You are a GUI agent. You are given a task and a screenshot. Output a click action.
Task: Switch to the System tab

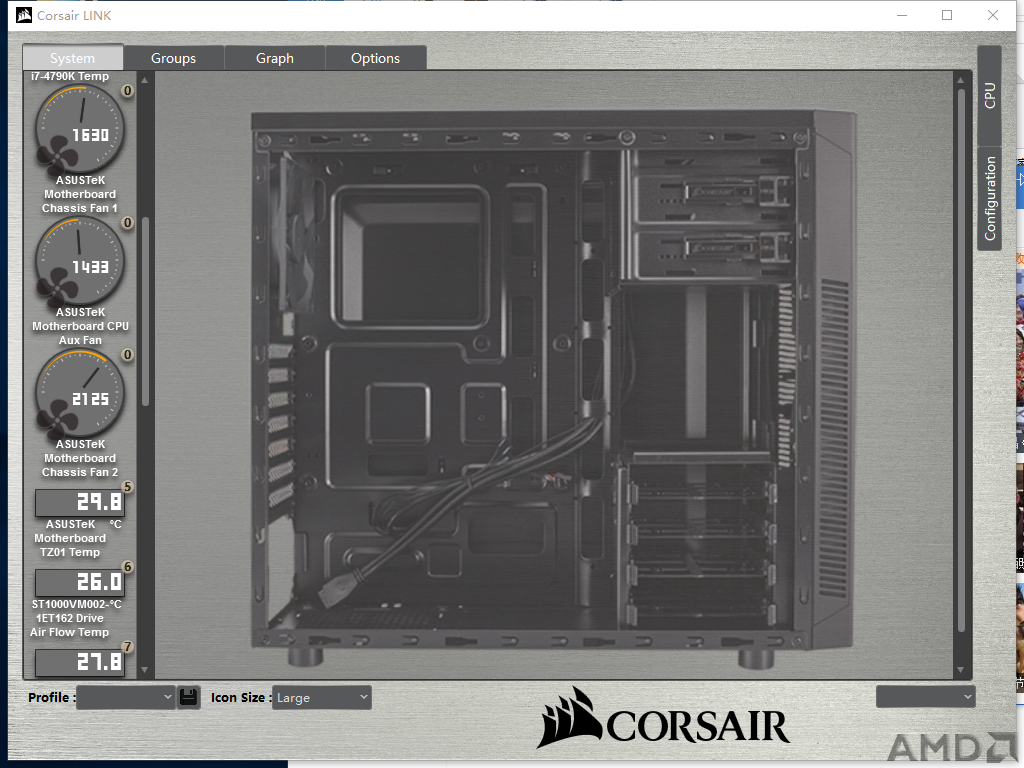point(72,58)
